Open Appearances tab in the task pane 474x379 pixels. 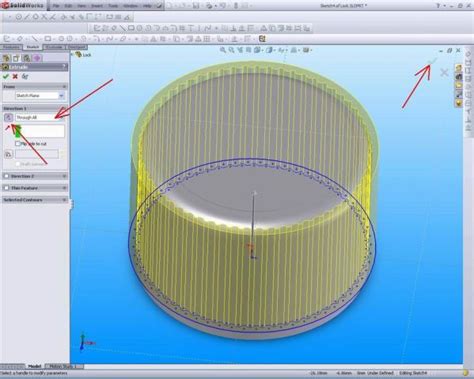(459, 103)
